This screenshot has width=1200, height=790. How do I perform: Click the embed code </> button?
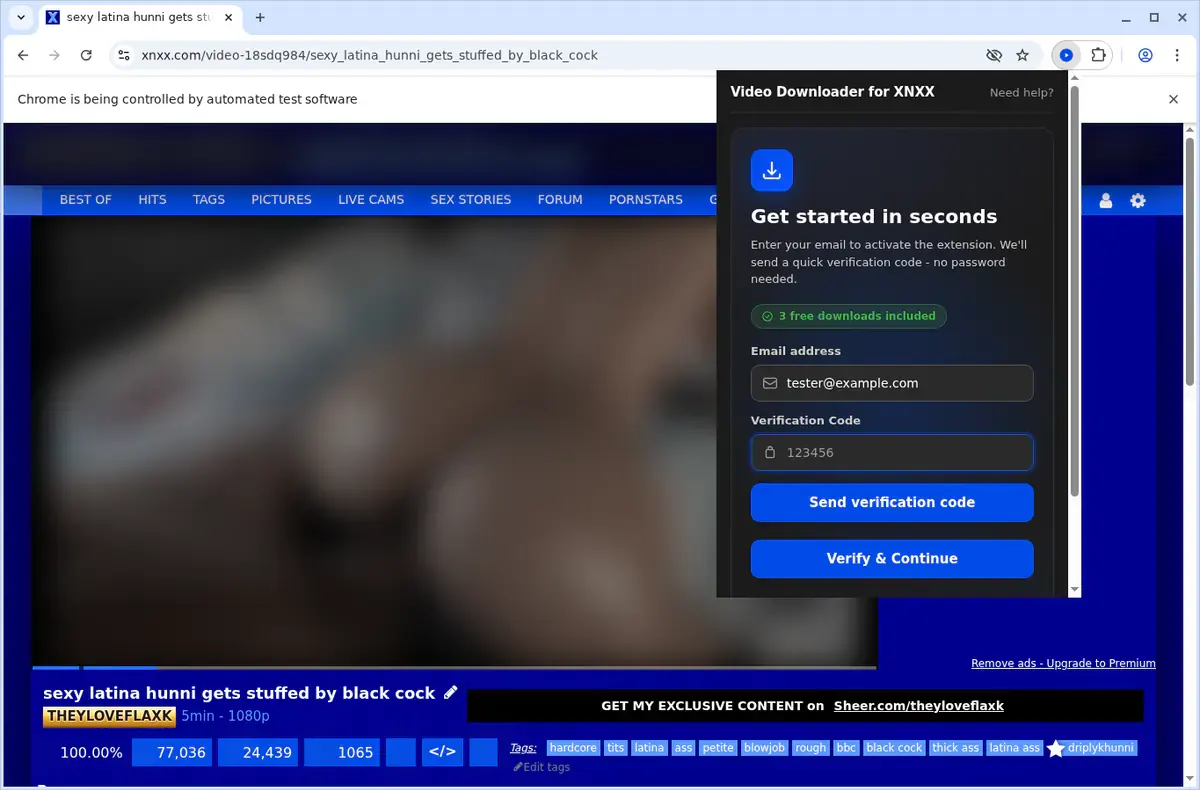pos(442,752)
